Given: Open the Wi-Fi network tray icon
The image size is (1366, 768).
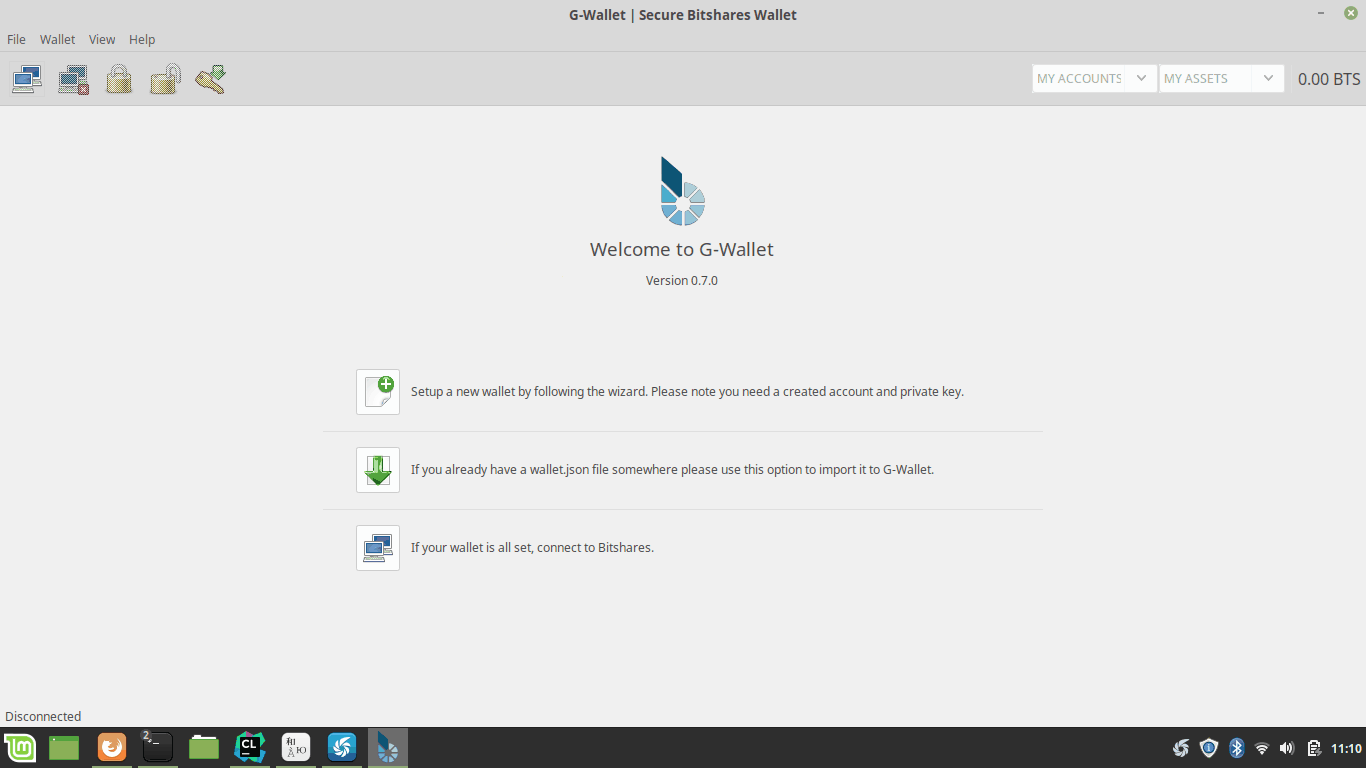Looking at the screenshot, I should 1262,748.
